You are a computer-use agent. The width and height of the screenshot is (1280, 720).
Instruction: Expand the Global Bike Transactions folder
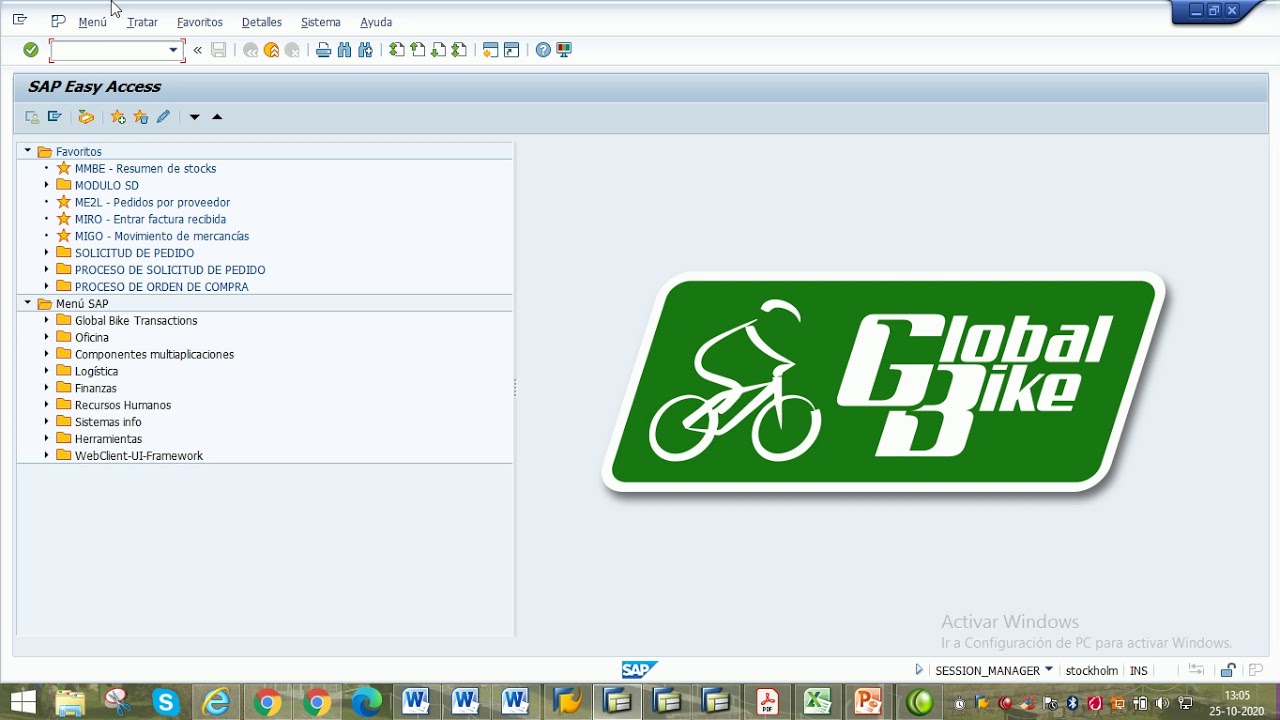(46, 320)
